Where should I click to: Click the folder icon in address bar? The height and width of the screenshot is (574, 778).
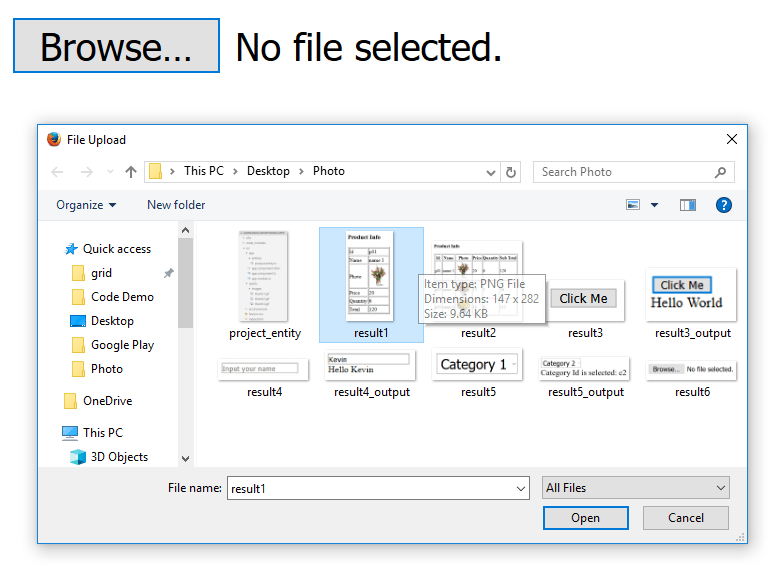click(155, 172)
